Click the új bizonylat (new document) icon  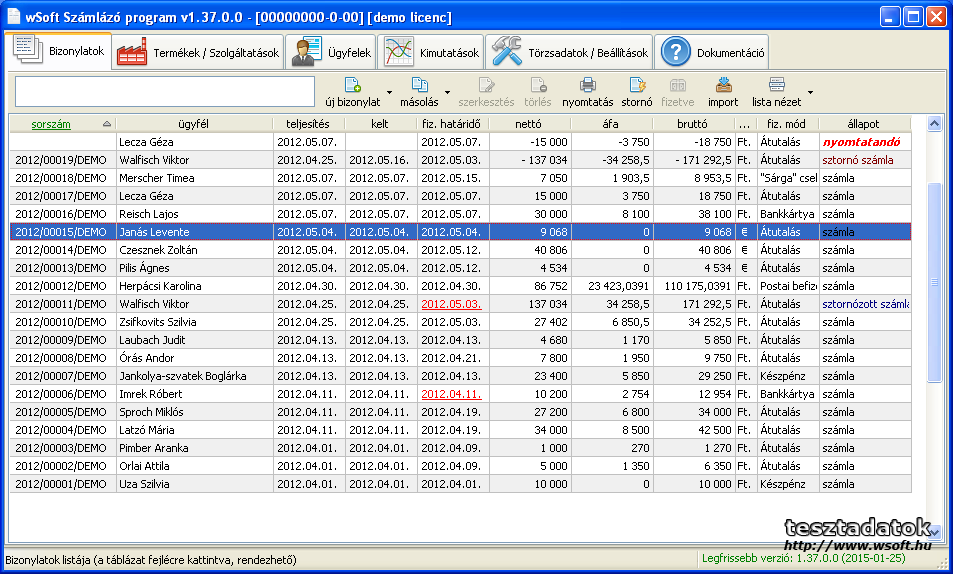tap(352, 85)
